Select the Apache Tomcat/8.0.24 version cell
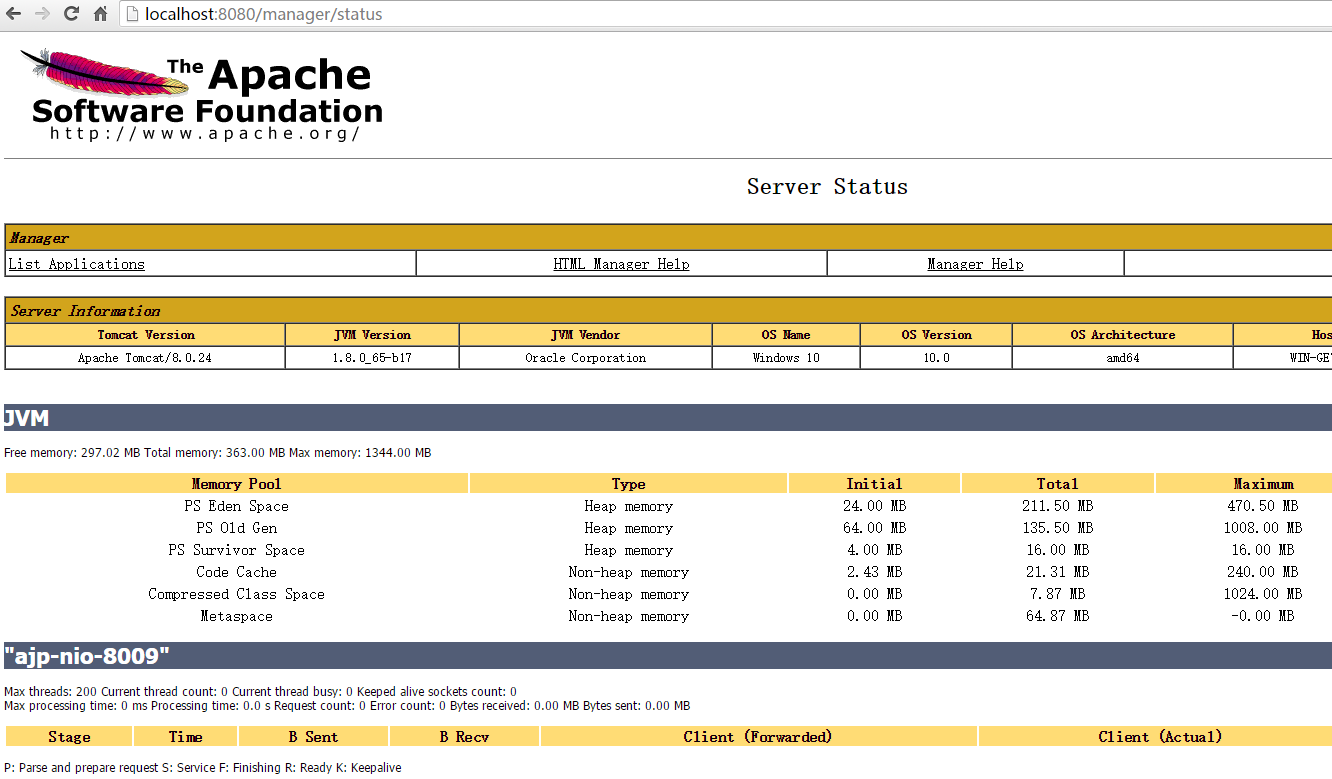Viewport: 1332px width, 779px height. pos(146,358)
